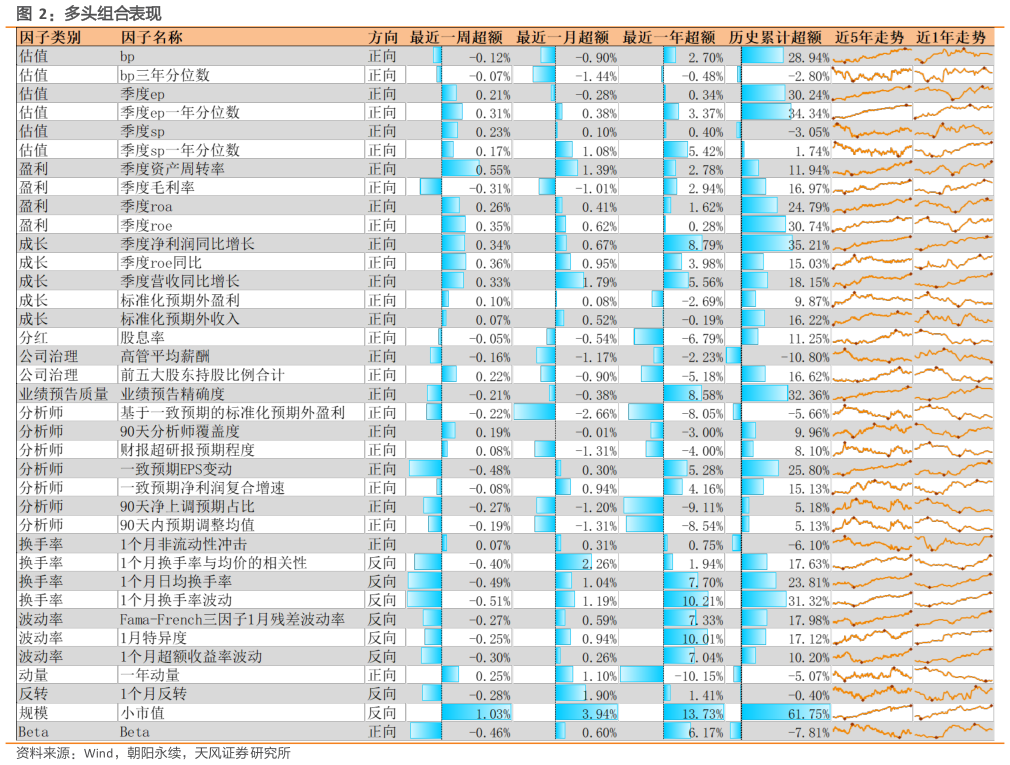Click the 61.75% cumulative excess value
Viewport: 1010px width, 765px height.
808,714
